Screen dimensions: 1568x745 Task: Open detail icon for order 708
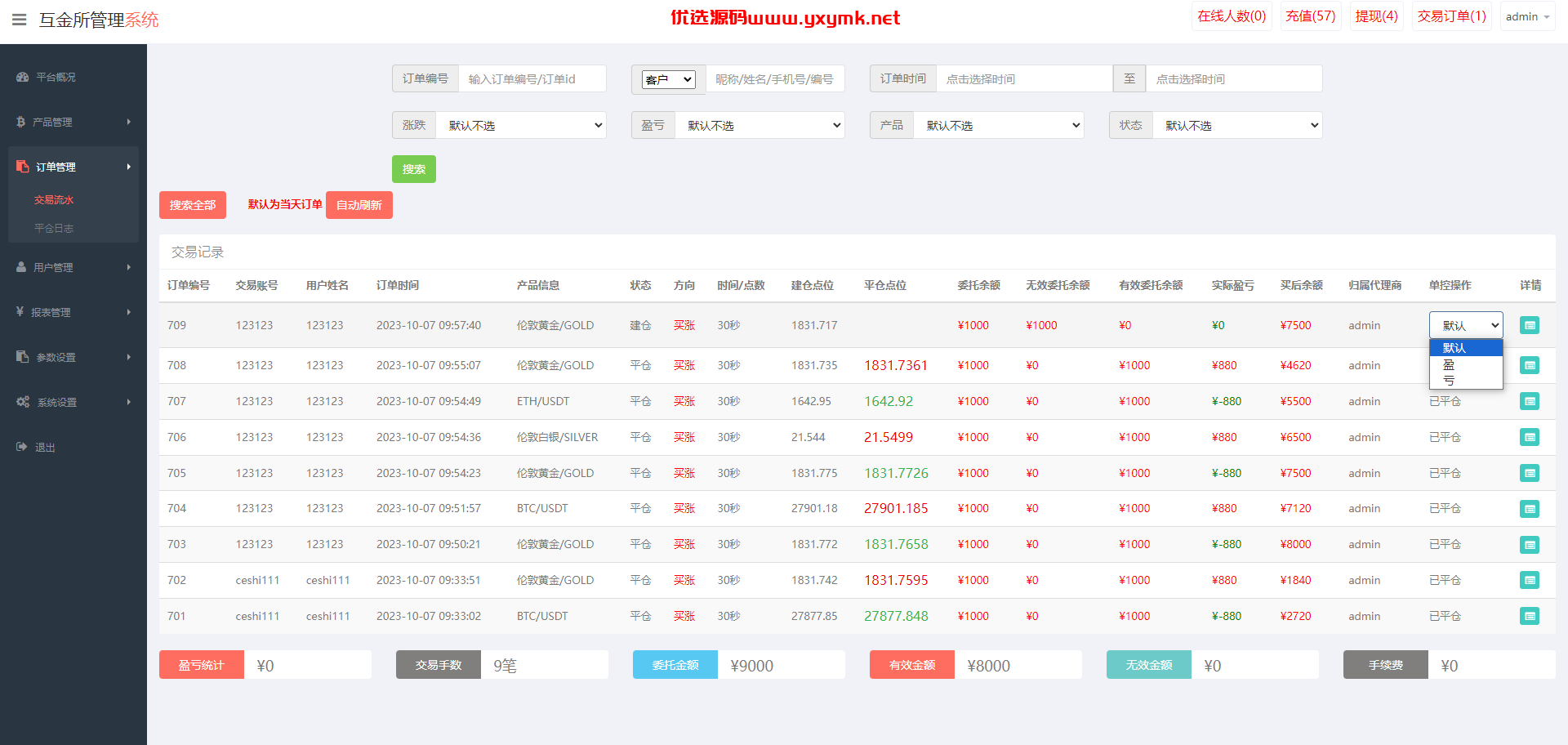[1530, 365]
